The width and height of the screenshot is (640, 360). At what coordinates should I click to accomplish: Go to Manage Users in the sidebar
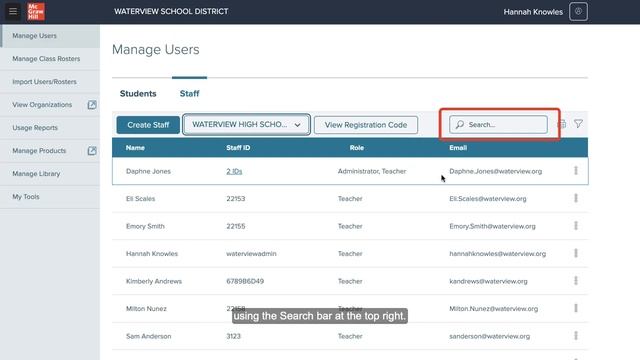click(50, 36)
